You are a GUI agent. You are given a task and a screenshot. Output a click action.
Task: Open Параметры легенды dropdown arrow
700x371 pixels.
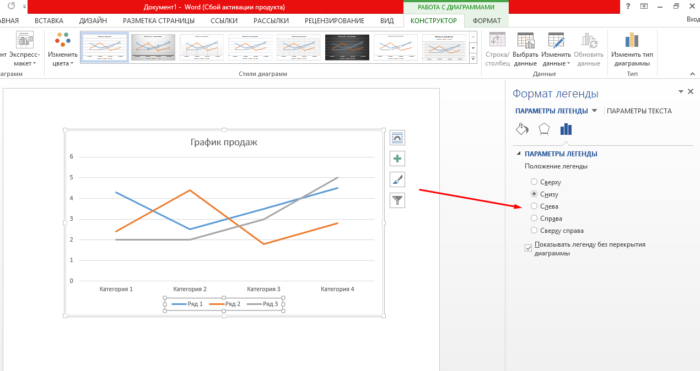click(x=594, y=111)
